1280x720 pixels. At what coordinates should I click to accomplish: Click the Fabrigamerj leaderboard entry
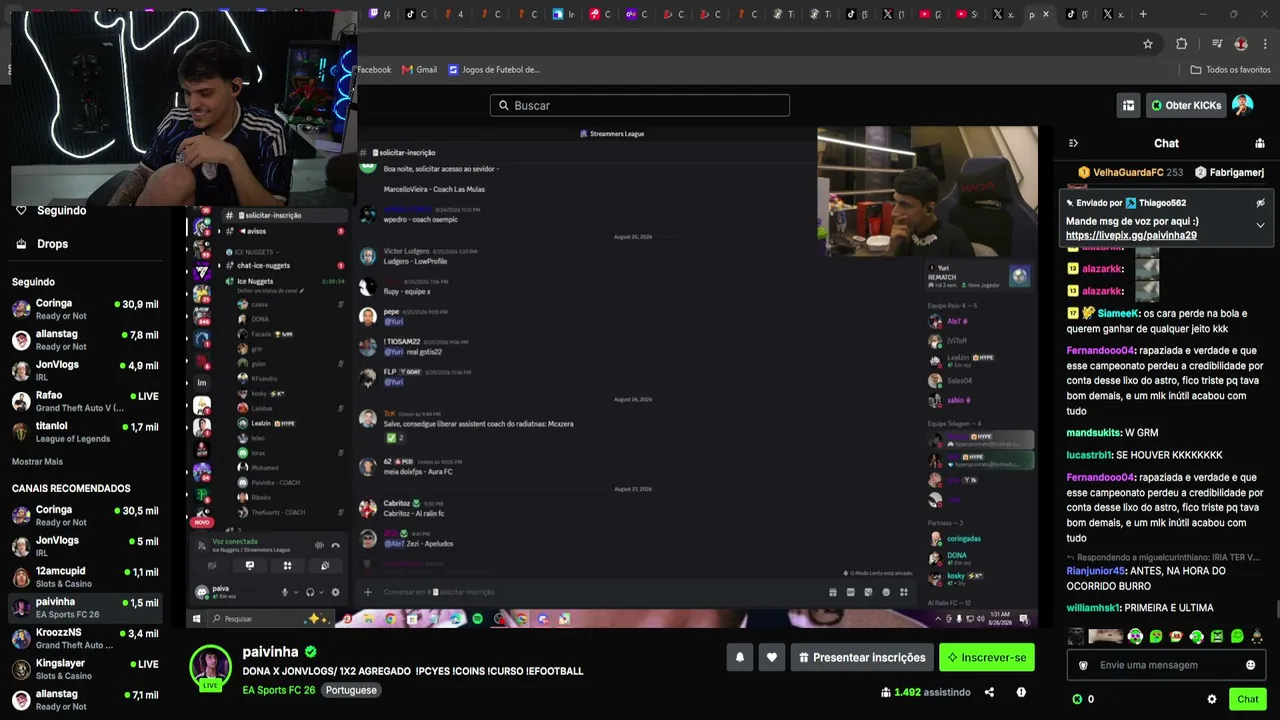pyautogui.click(x=1229, y=173)
